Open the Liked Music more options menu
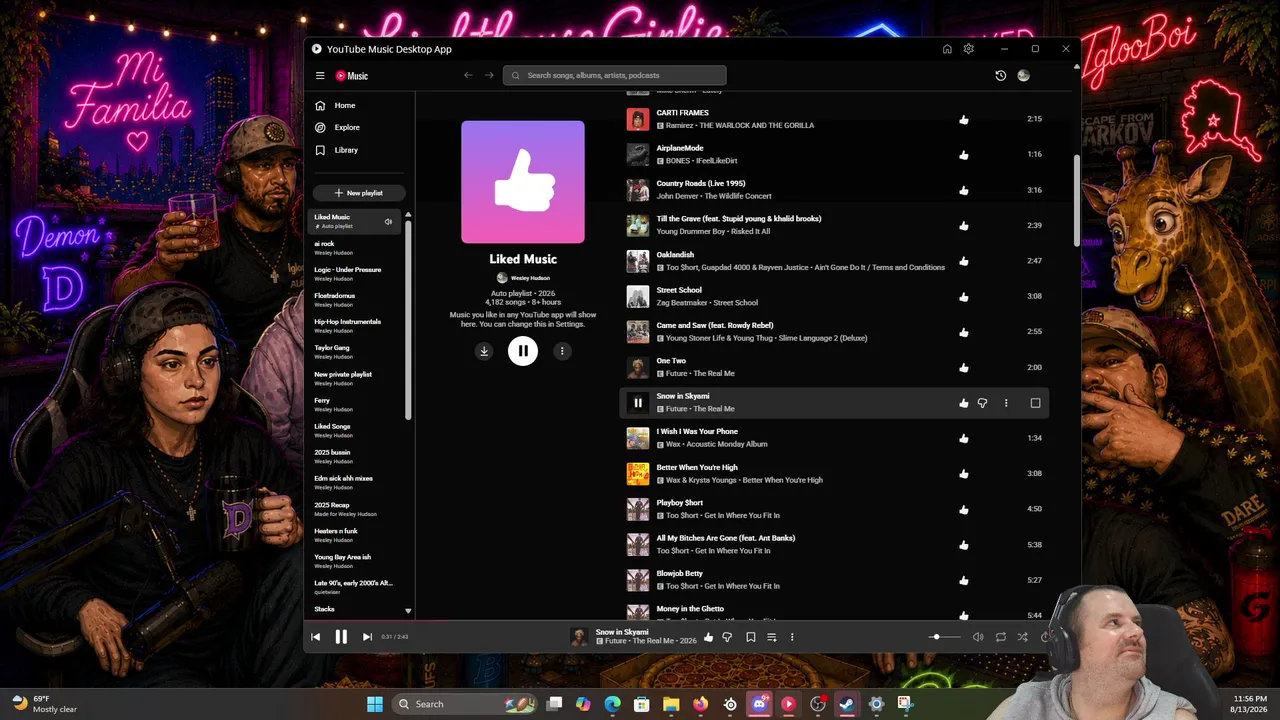The height and width of the screenshot is (720, 1280). [562, 351]
